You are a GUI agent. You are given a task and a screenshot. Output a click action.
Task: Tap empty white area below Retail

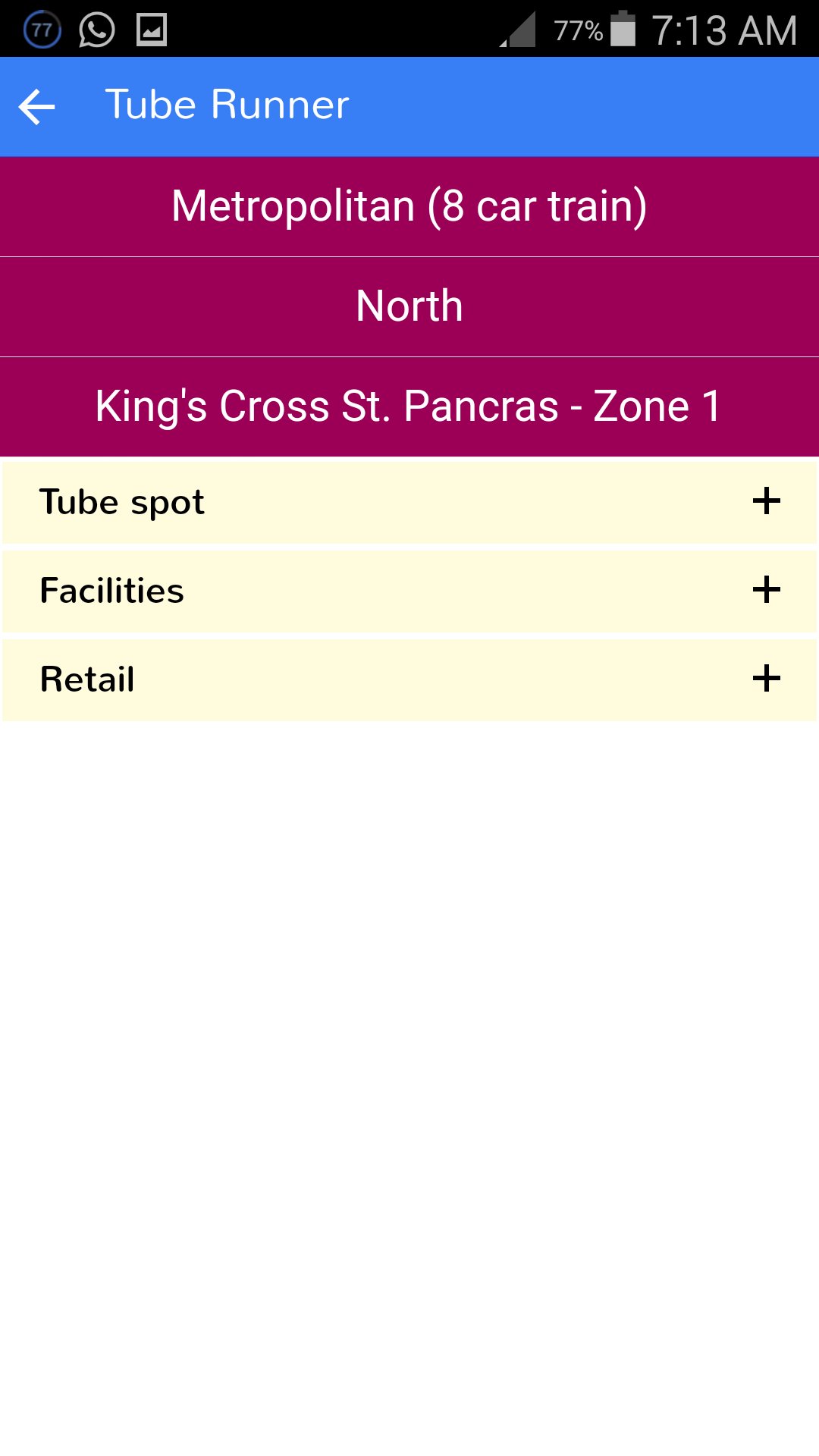tap(409, 1062)
